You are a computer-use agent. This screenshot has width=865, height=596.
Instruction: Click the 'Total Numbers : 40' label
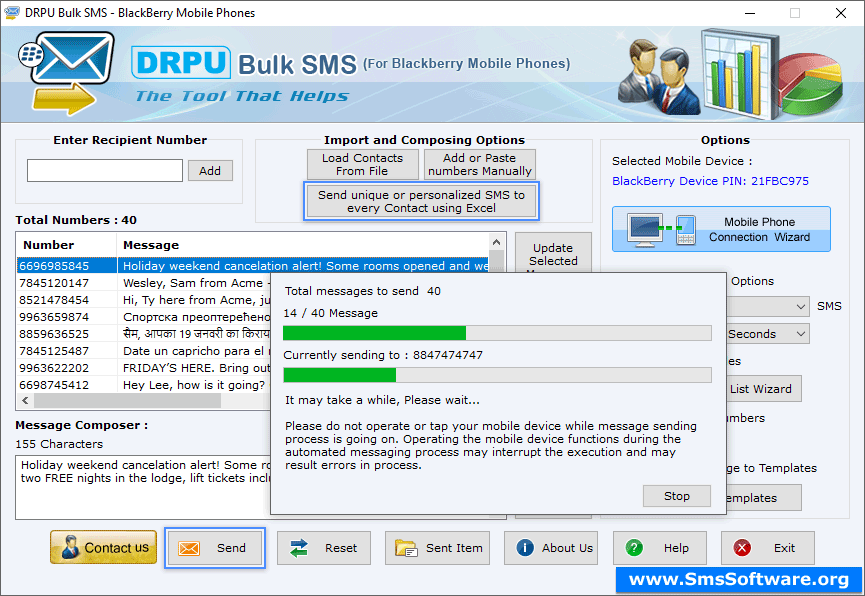(76, 220)
